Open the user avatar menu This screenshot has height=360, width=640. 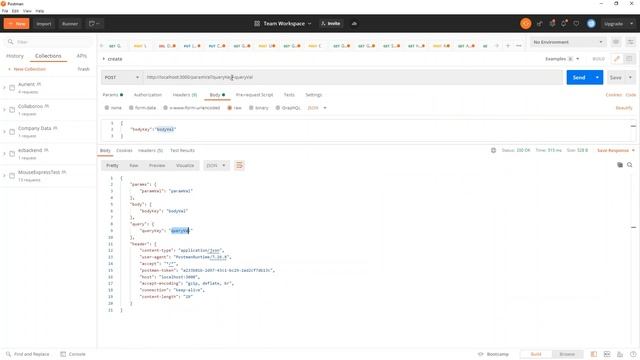tap(591, 24)
